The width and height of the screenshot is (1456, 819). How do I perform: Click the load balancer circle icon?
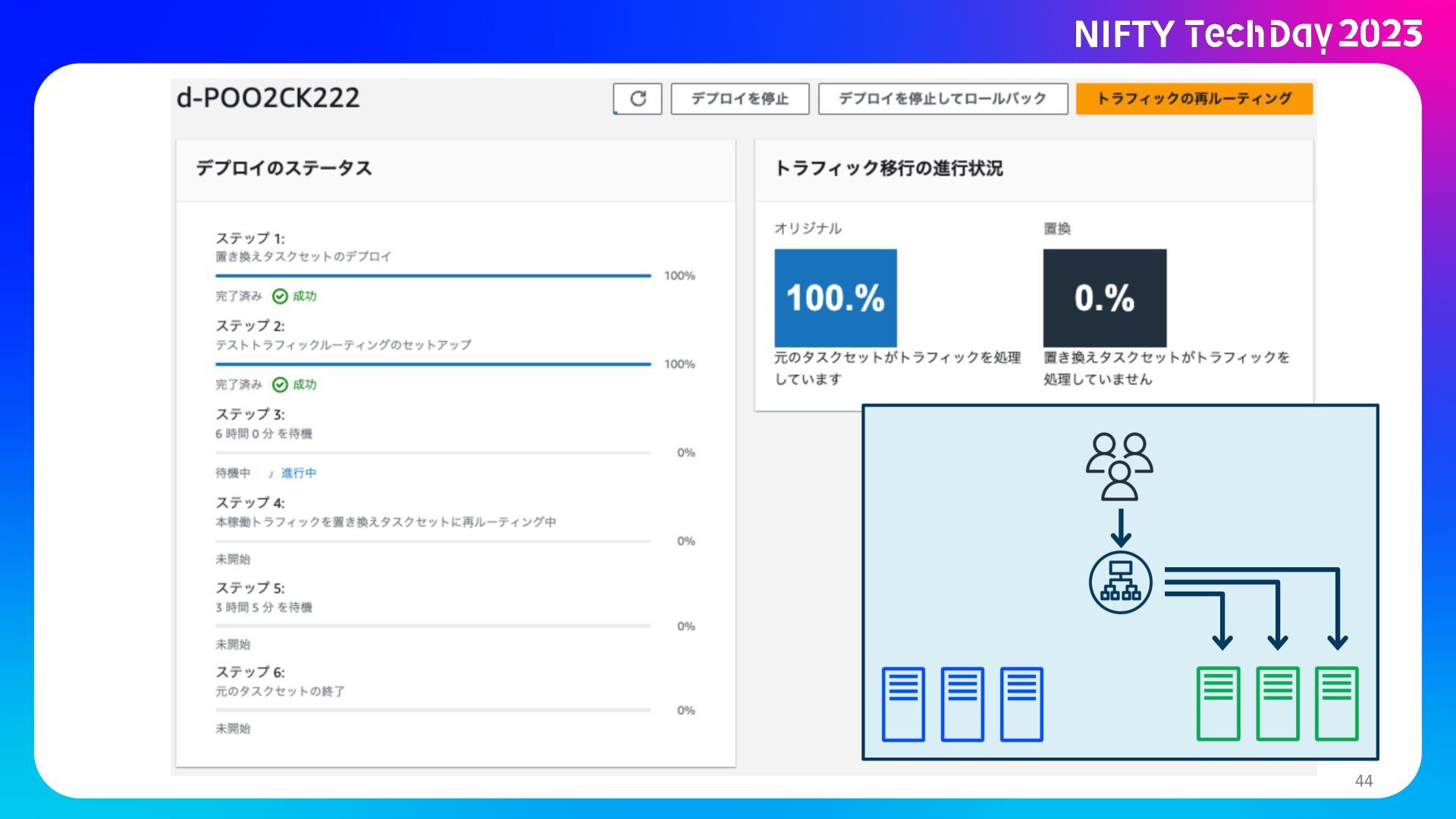coord(1120,582)
